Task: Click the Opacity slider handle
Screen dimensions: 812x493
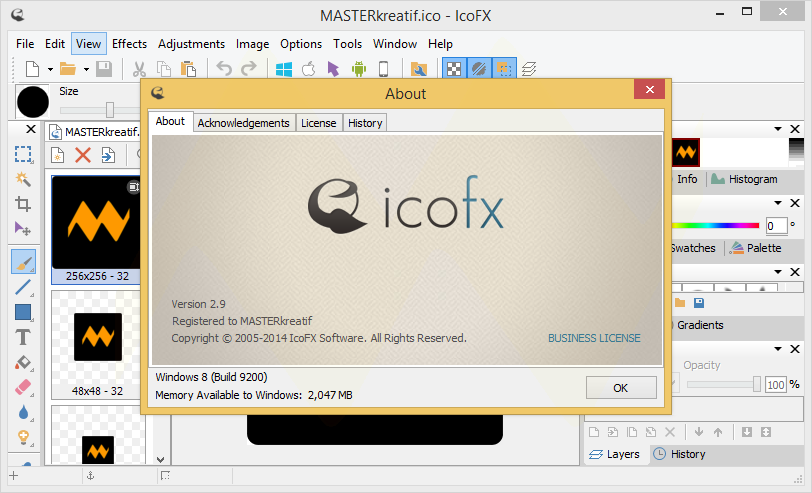Action: click(x=757, y=384)
